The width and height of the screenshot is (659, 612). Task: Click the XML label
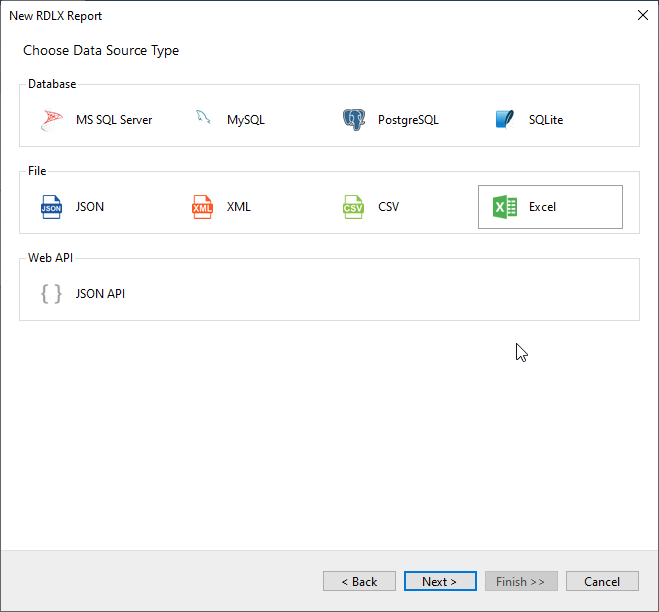tap(239, 207)
